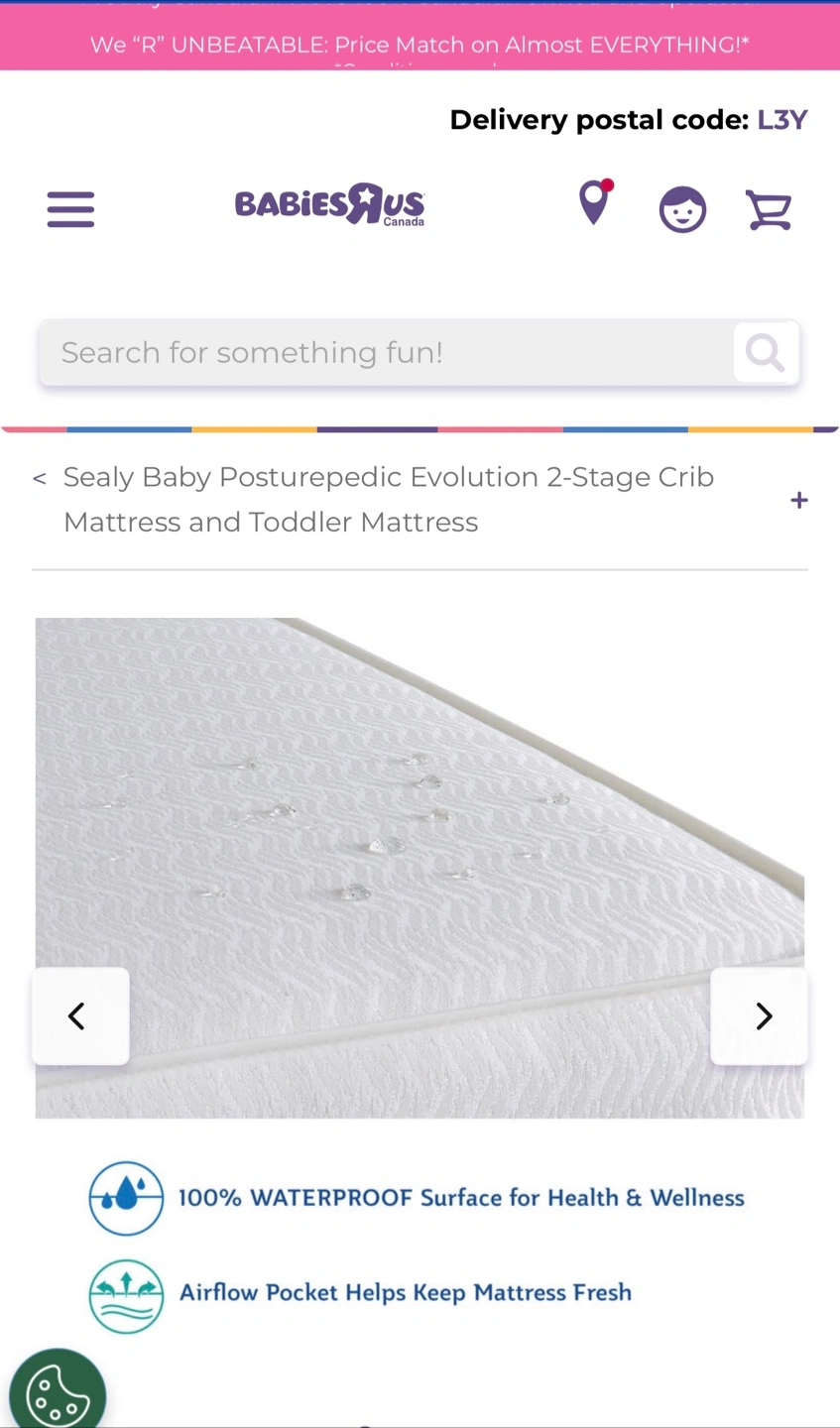
Task: Open the hamburger navigation menu
Action: (70, 209)
